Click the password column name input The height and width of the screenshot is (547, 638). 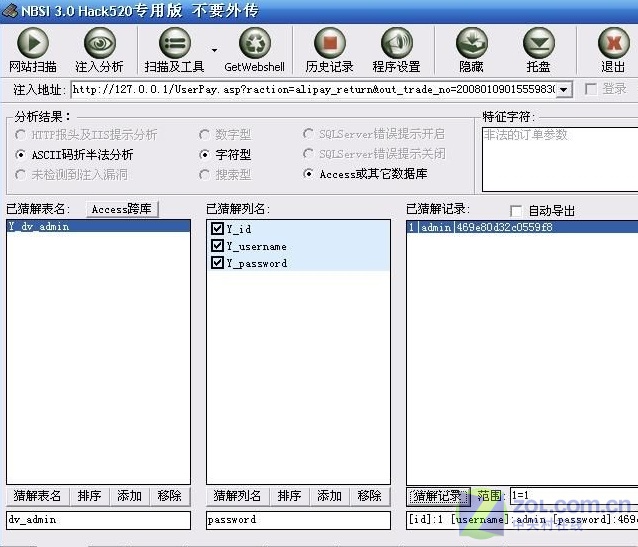(x=299, y=520)
